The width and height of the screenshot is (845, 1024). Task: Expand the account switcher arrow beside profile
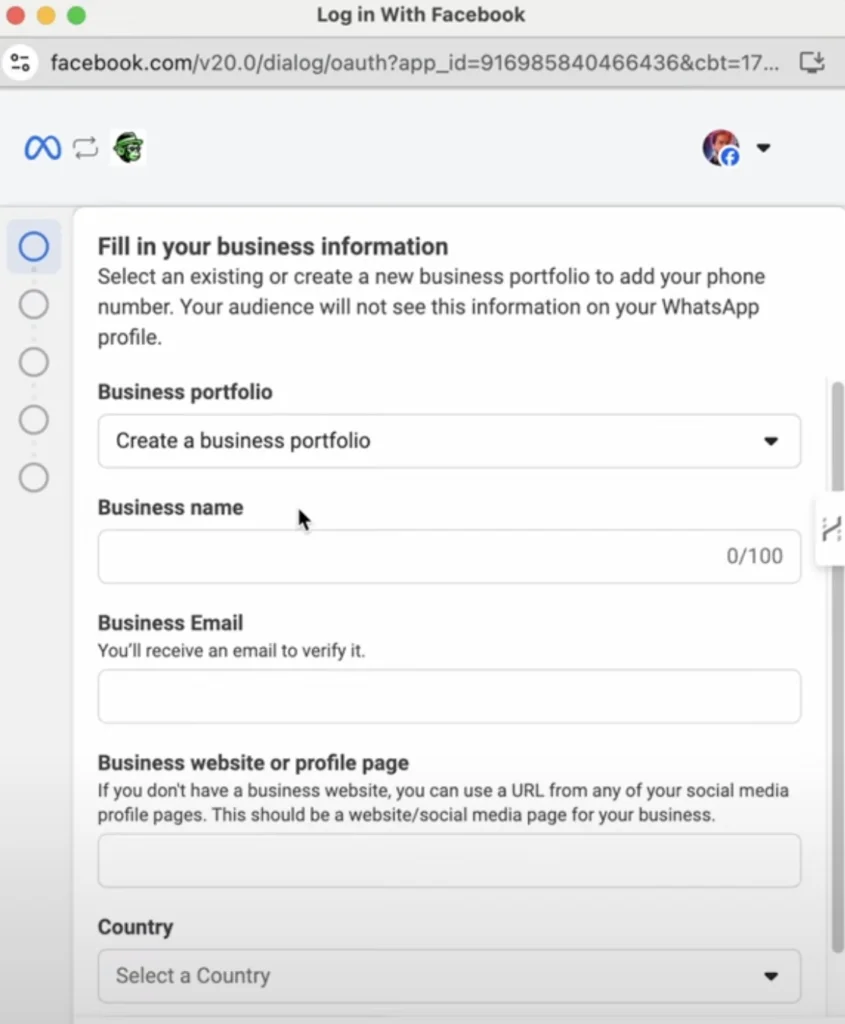763,148
